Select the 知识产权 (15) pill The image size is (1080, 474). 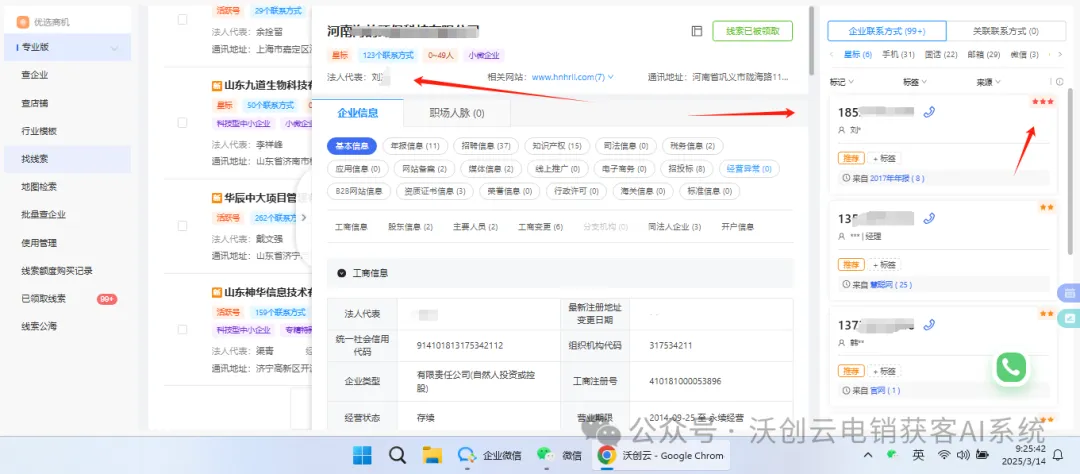pyautogui.click(x=556, y=146)
